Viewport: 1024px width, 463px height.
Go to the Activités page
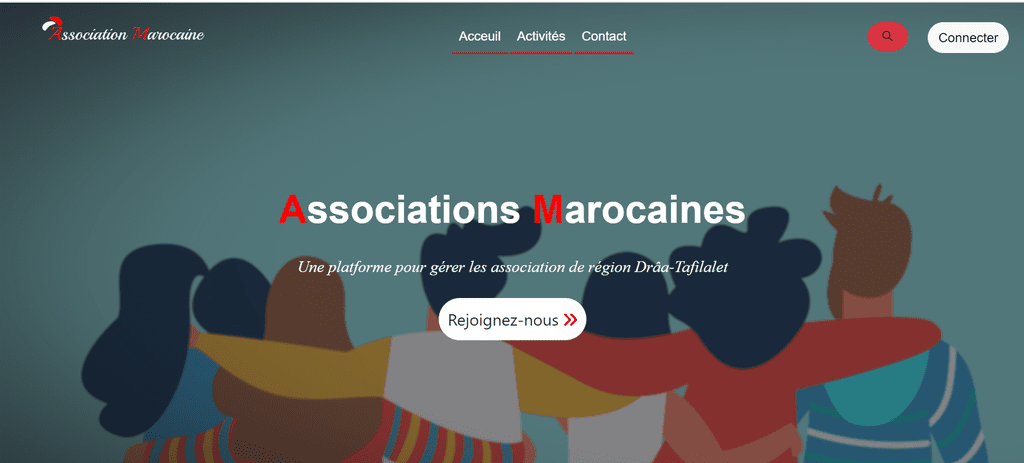[541, 37]
